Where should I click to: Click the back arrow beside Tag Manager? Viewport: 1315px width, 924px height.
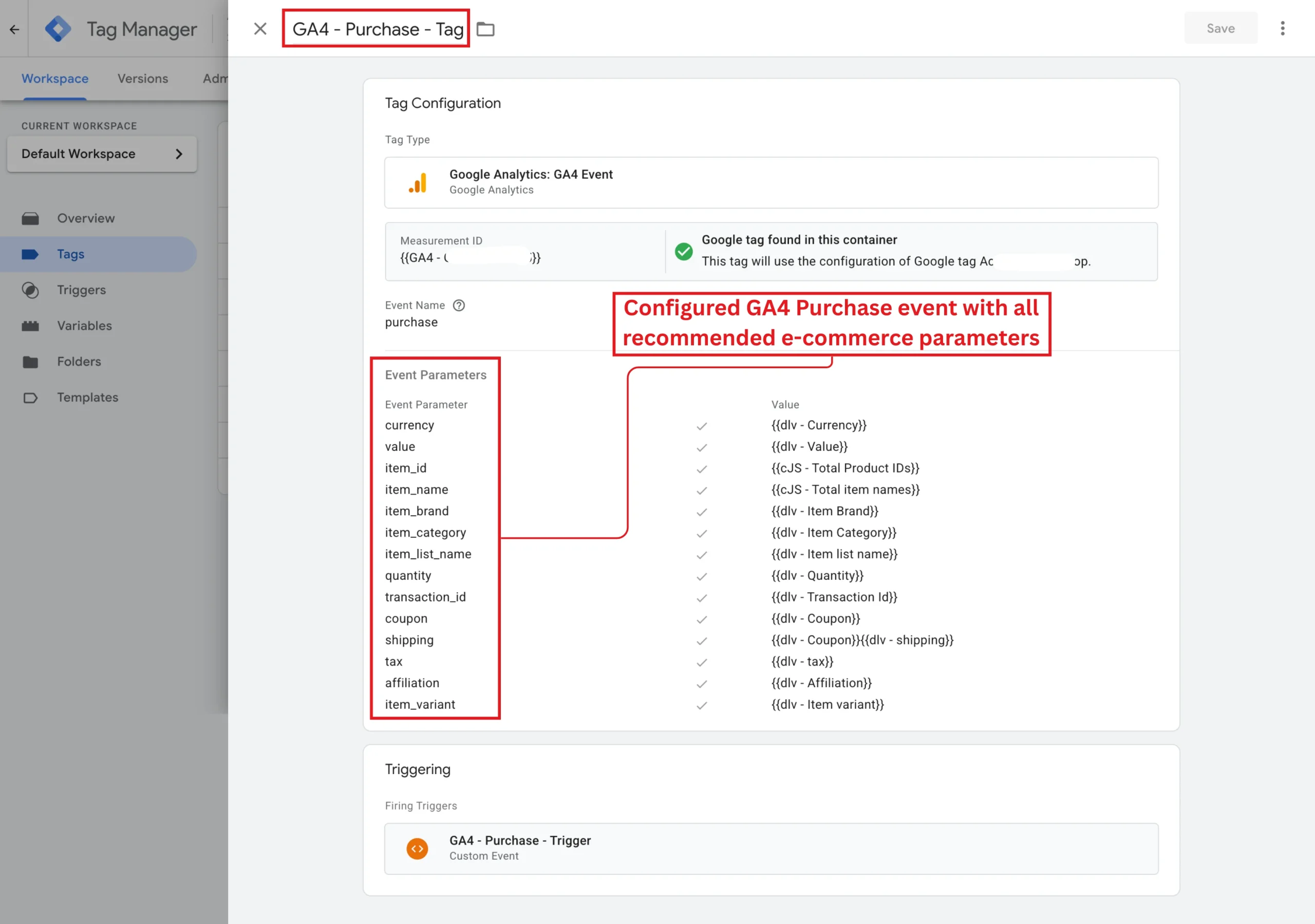(x=14, y=29)
